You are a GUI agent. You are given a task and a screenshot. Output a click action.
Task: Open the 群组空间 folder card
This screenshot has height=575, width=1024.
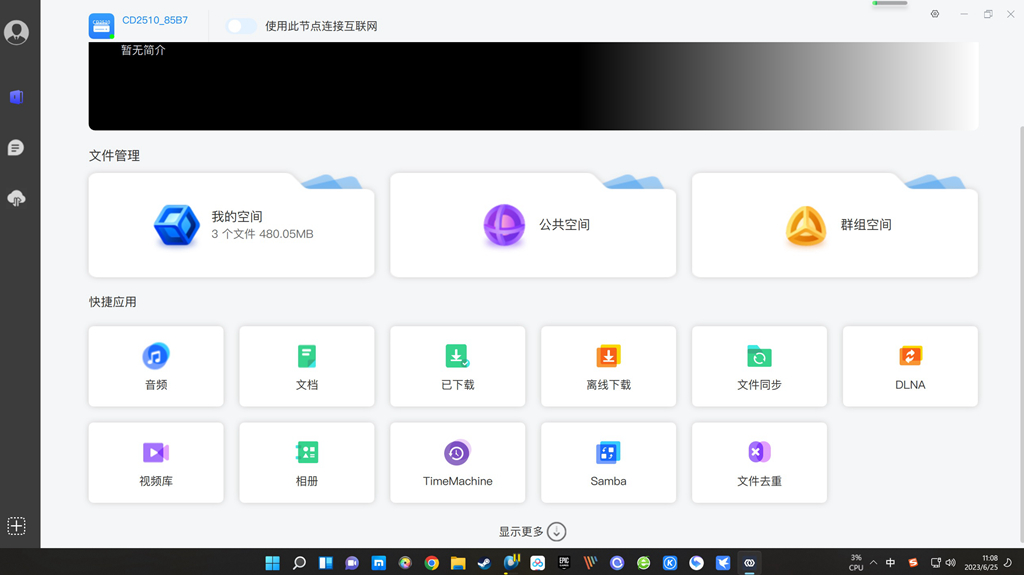(x=835, y=225)
